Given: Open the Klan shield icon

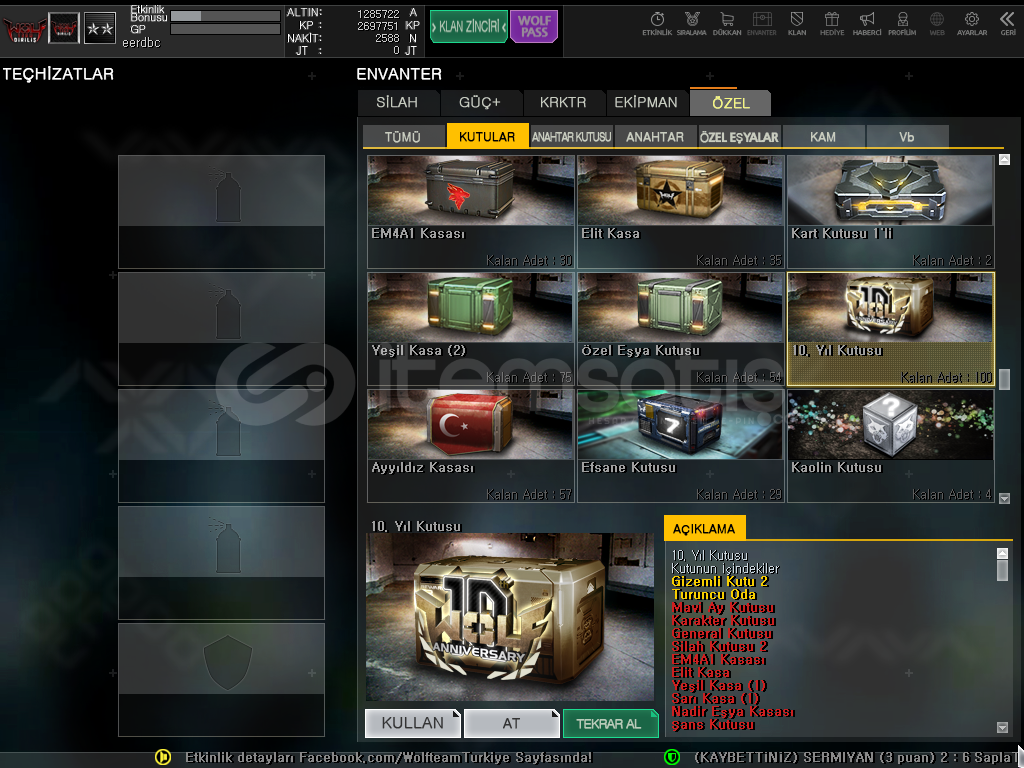Looking at the screenshot, I should click(797, 23).
